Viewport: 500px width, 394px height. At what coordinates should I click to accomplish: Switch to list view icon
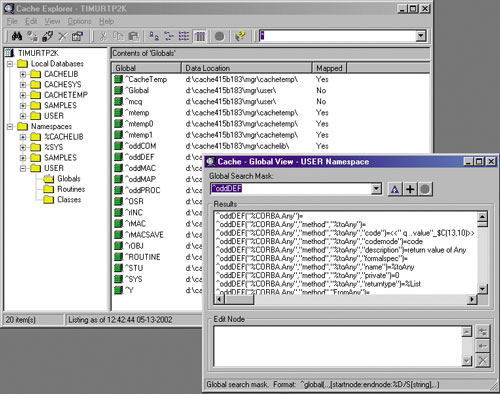[x=184, y=36]
